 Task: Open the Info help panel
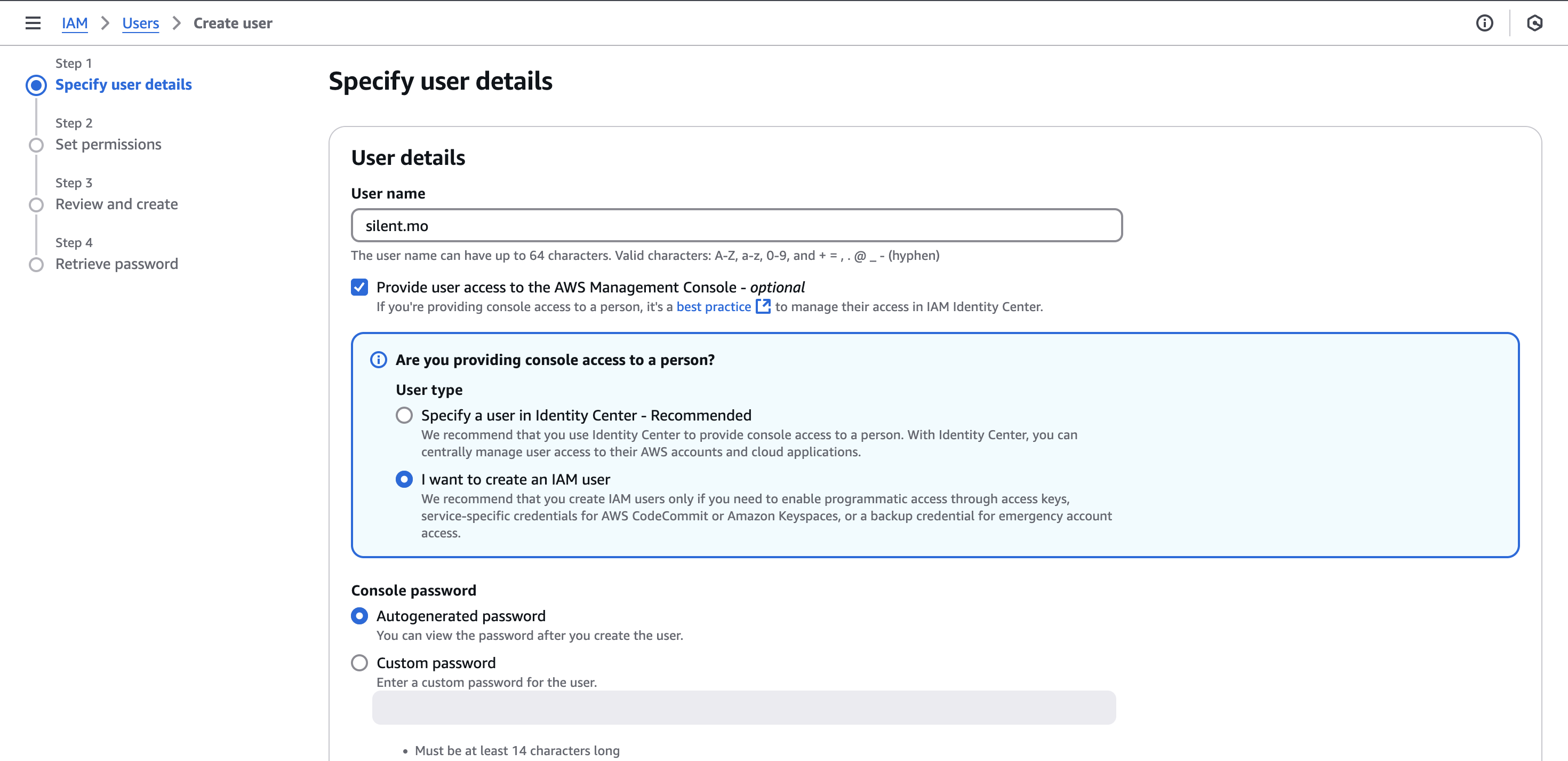pyautogui.click(x=1485, y=23)
